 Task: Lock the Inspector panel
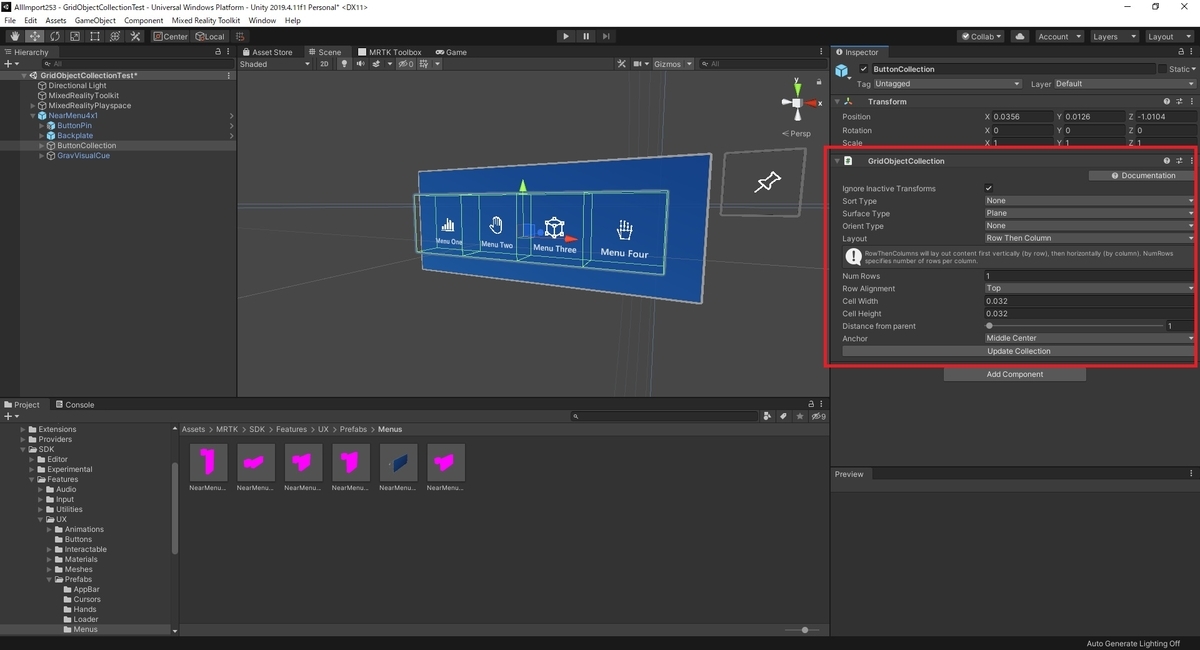[1179, 52]
